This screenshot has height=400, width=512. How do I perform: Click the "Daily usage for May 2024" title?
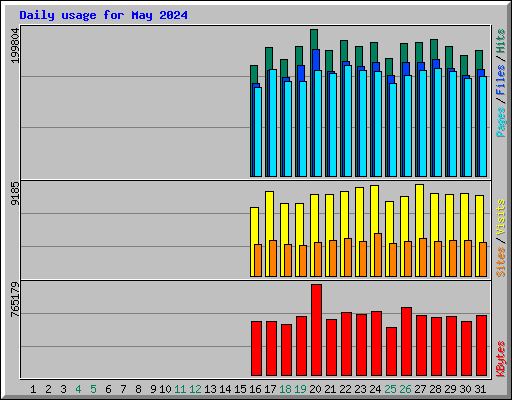point(103,15)
